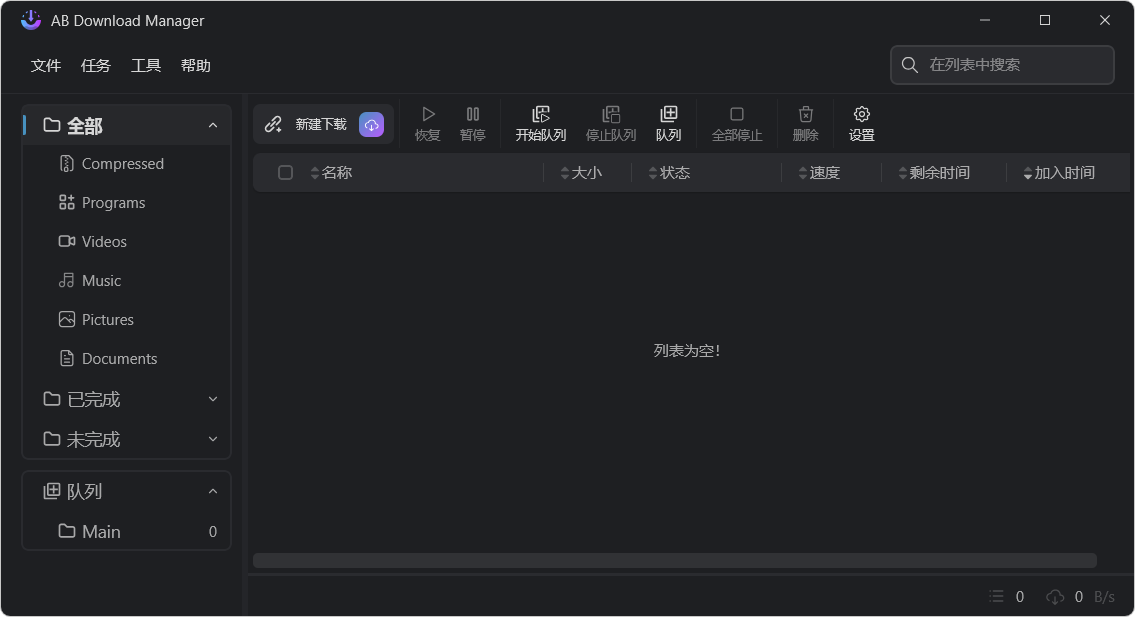
Task: Expand the 已完成 finished section chevron
Action: point(213,399)
